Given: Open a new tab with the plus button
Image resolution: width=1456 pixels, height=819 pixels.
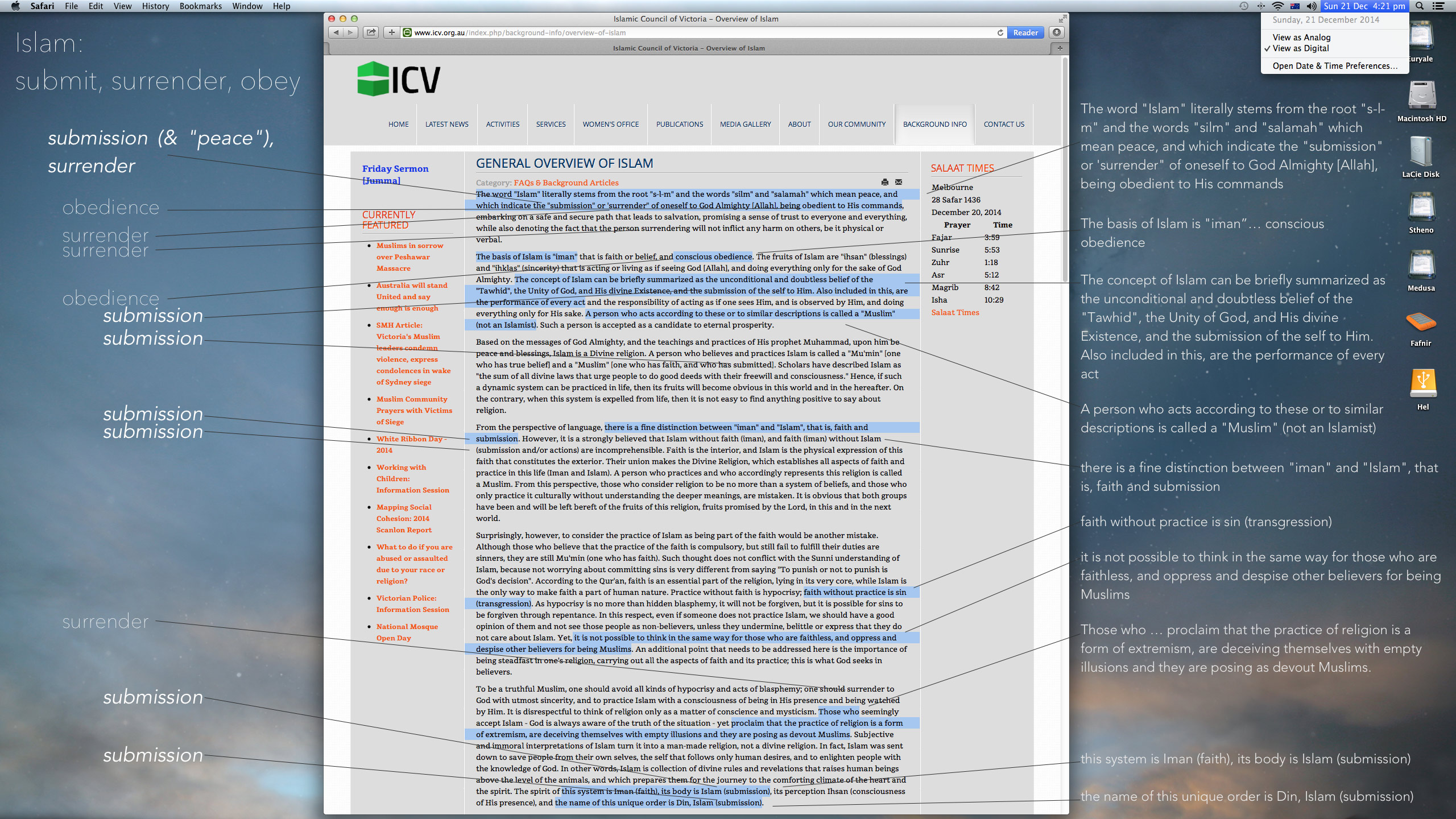Looking at the screenshot, I should coord(1060,48).
